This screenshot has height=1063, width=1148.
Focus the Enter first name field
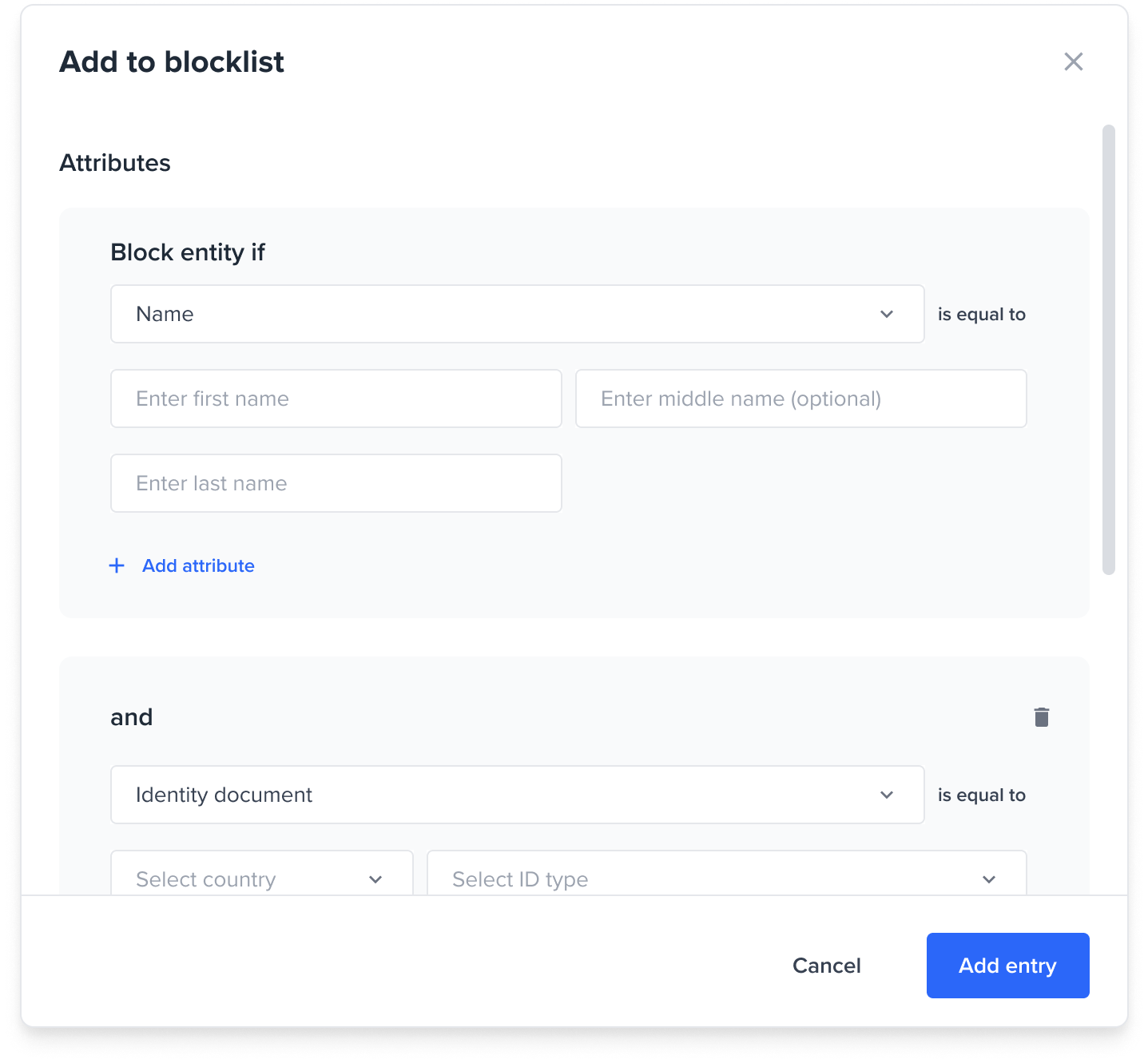click(336, 399)
